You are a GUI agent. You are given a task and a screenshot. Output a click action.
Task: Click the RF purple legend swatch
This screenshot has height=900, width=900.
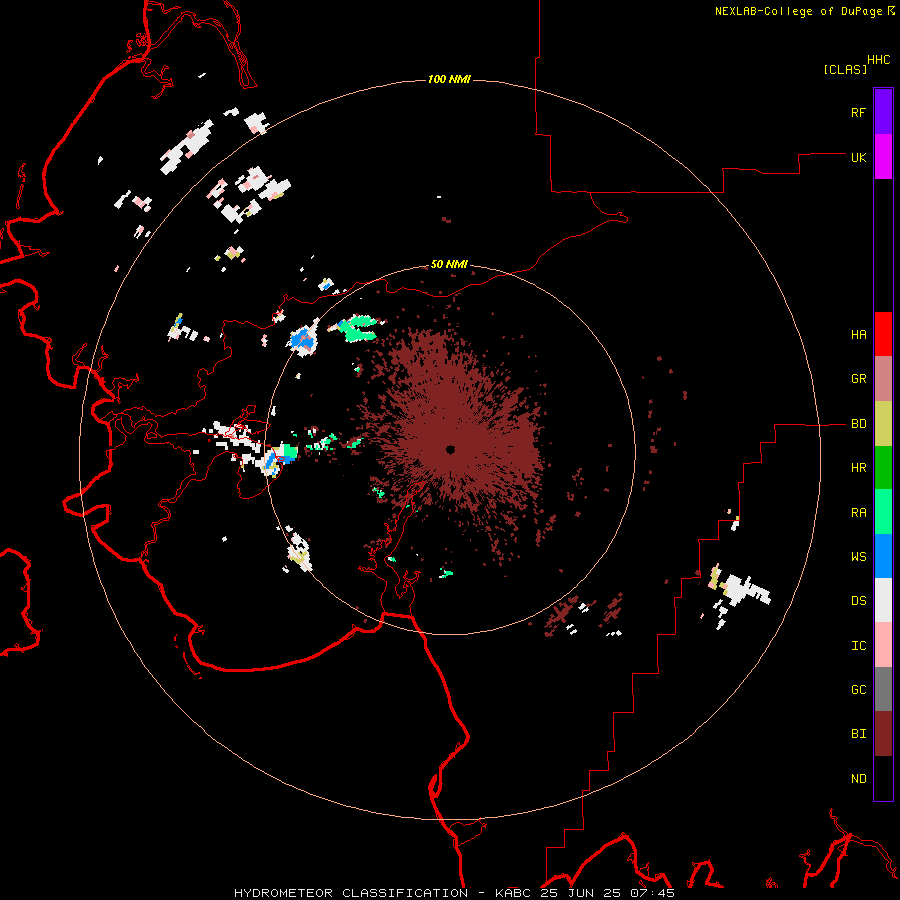tap(883, 112)
